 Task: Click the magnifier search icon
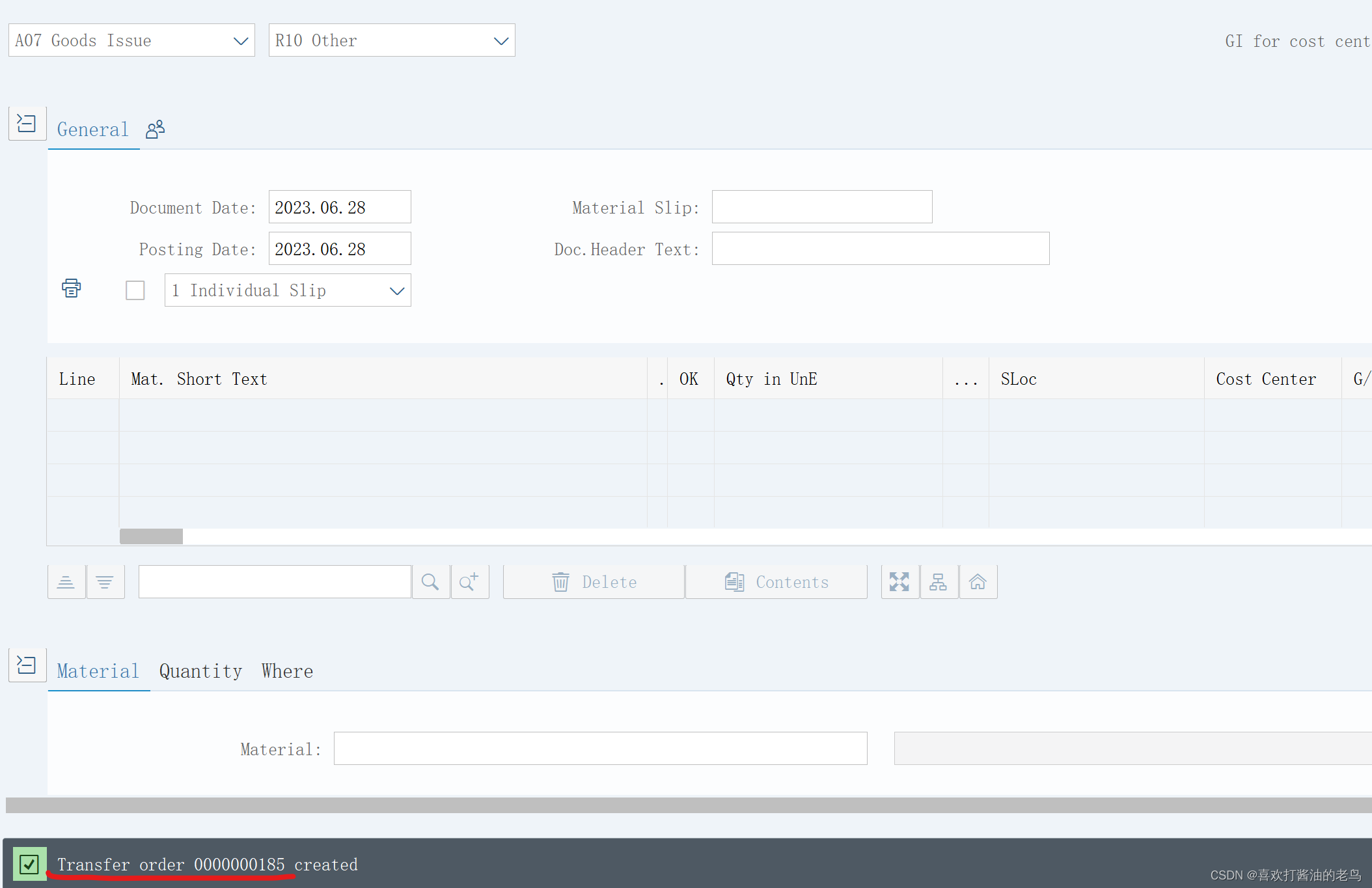430,581
